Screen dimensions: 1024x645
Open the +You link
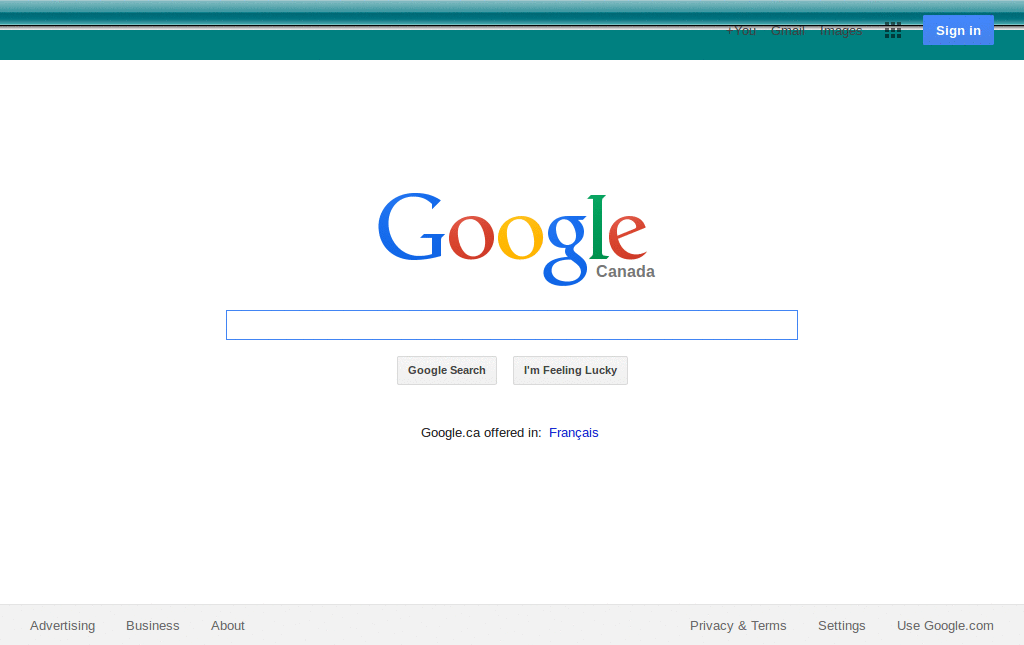point(741,31)
